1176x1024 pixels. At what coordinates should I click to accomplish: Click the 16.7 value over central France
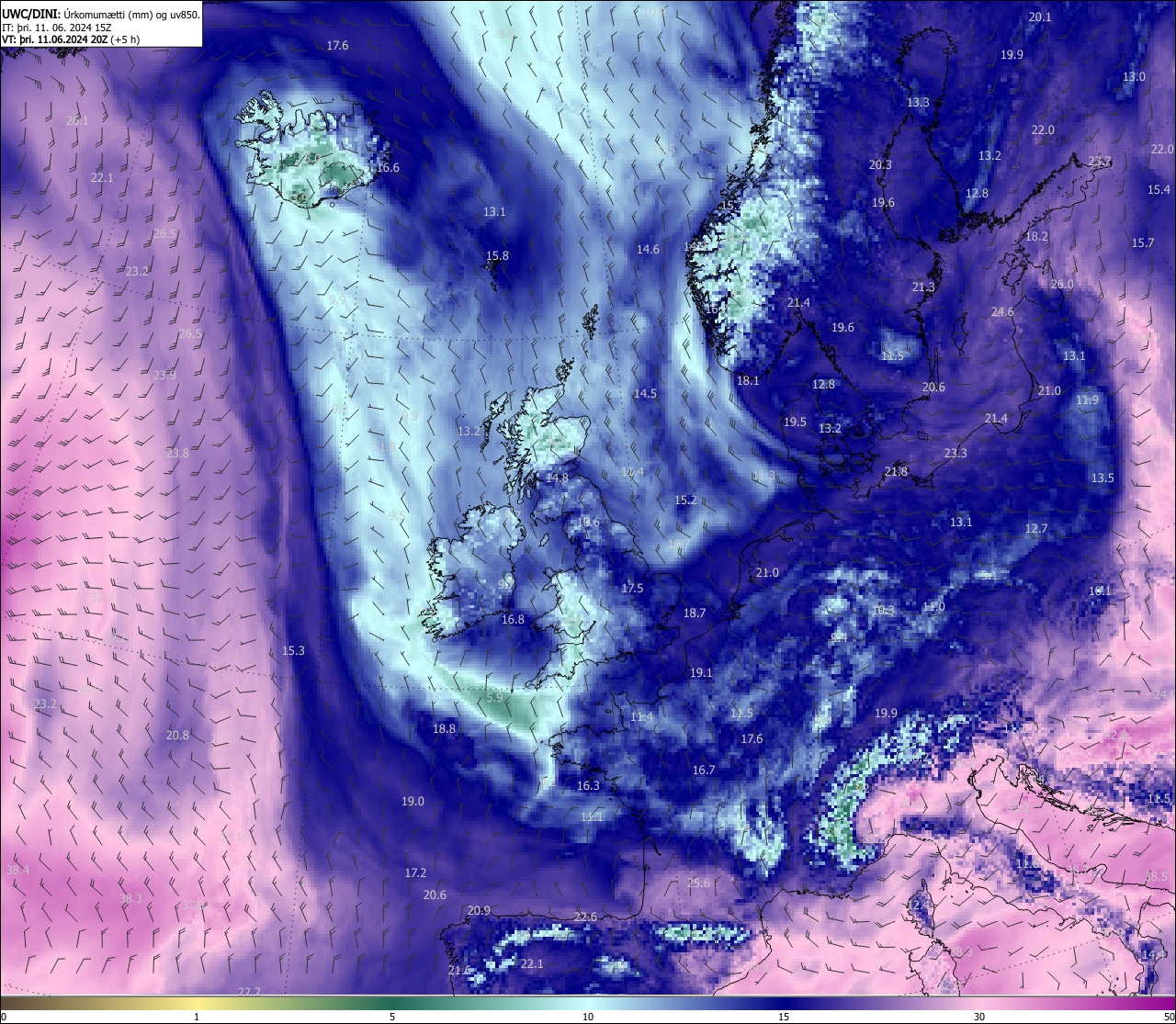tap(704, 771)
